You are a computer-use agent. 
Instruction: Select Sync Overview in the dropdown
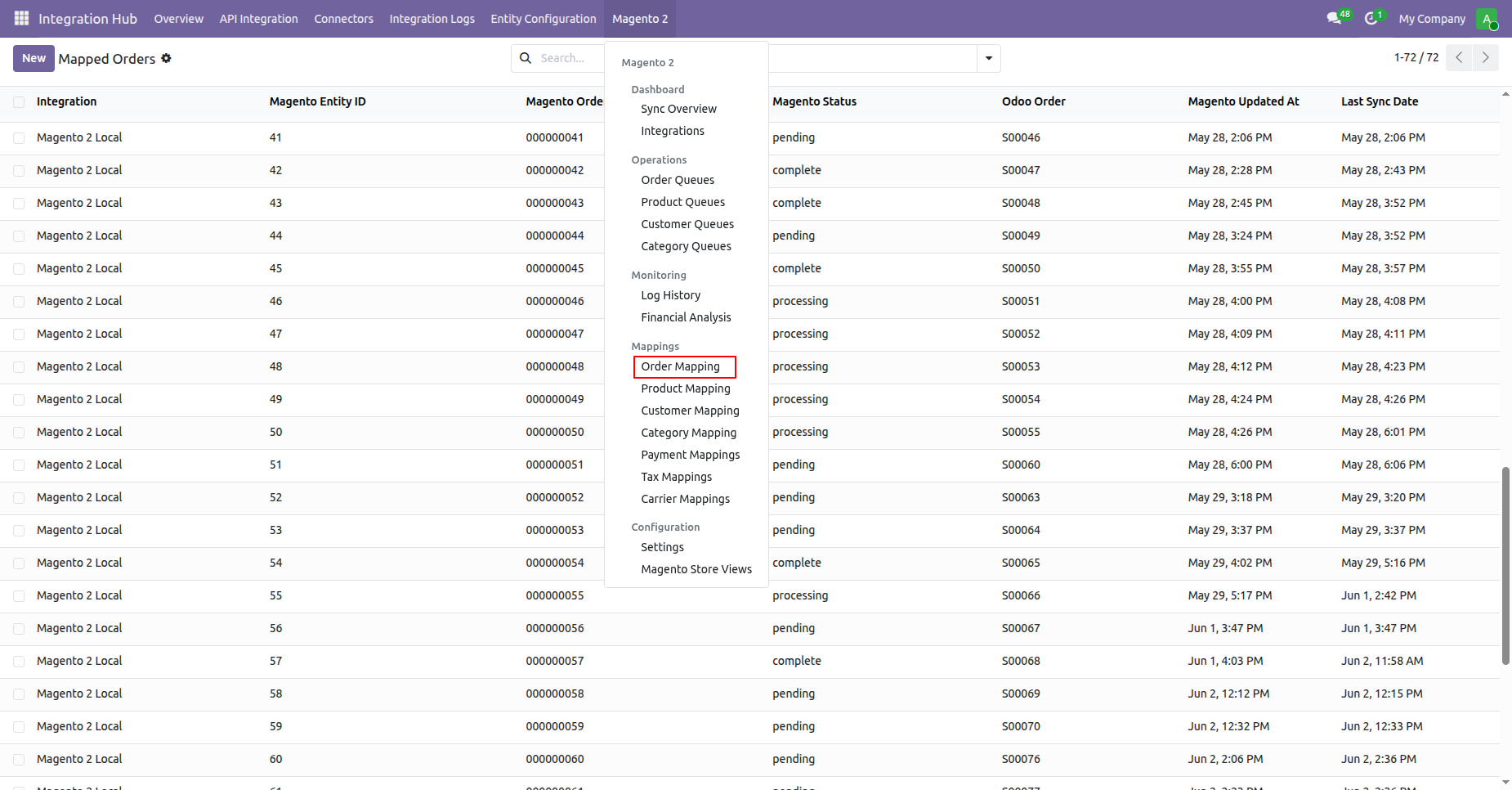point(678,109)
